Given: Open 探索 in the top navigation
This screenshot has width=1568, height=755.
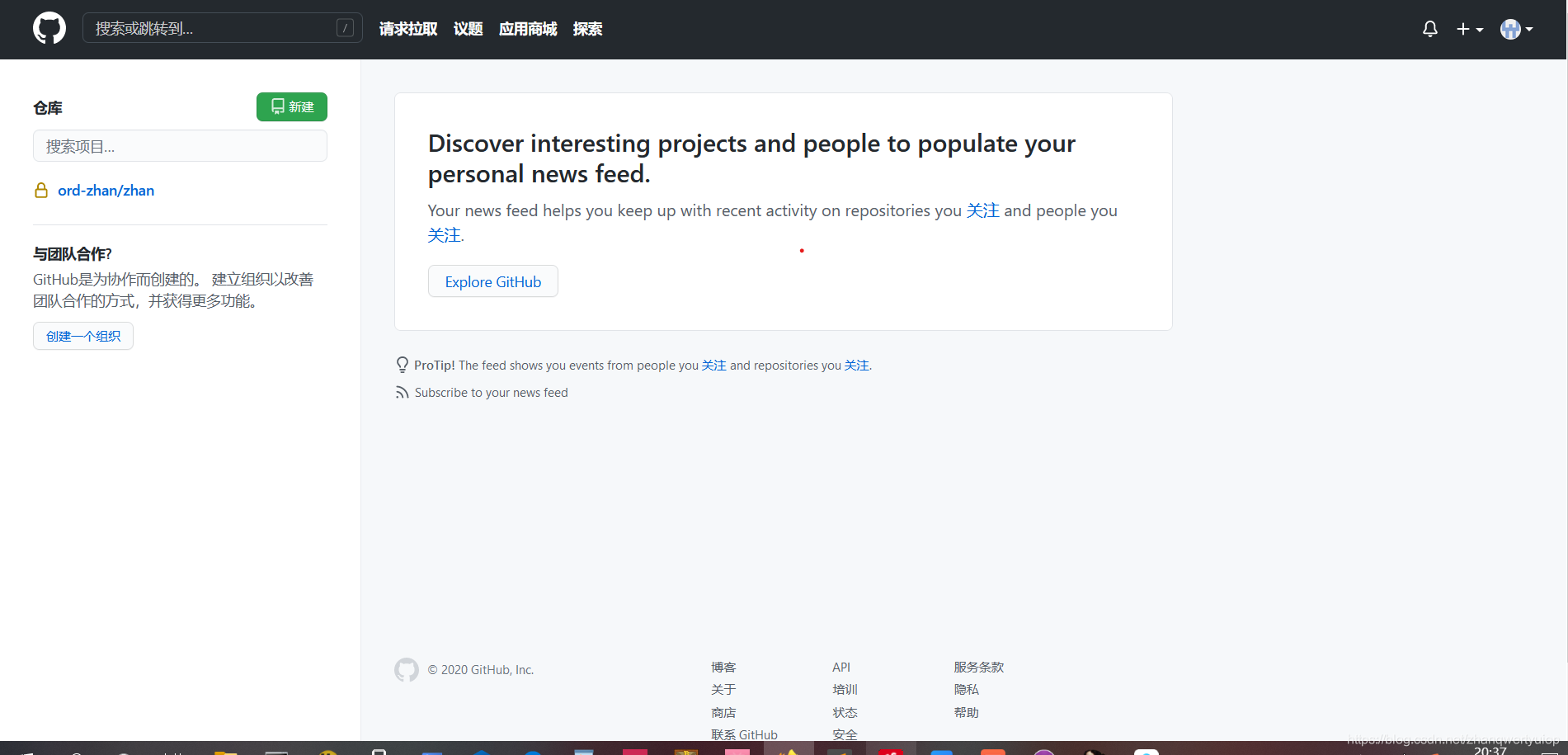Looking at the screenshot, I should [x=587, y=29].
